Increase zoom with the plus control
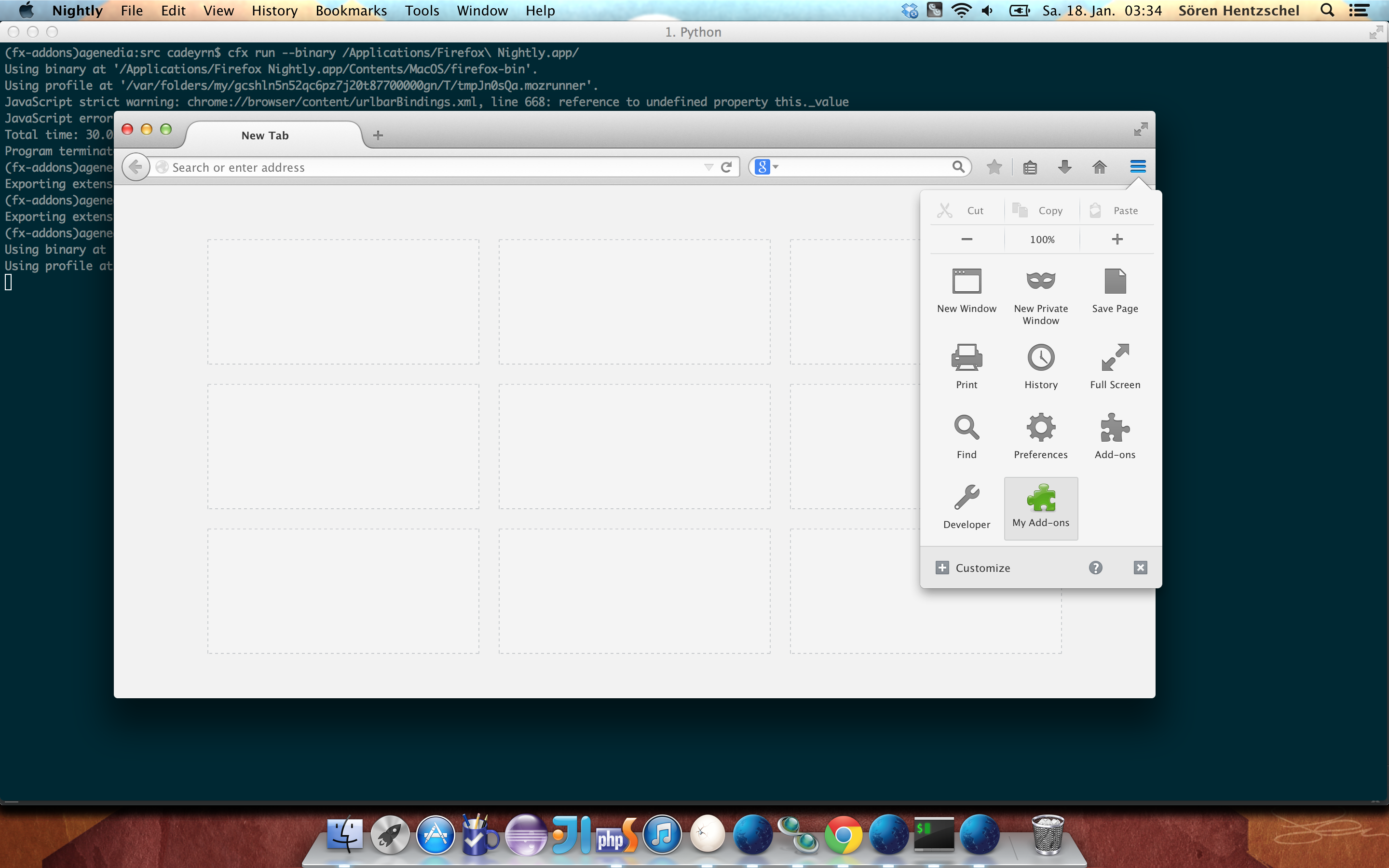The height and width of the screenshot is (868, 1389). click(x=1117, y=239)
